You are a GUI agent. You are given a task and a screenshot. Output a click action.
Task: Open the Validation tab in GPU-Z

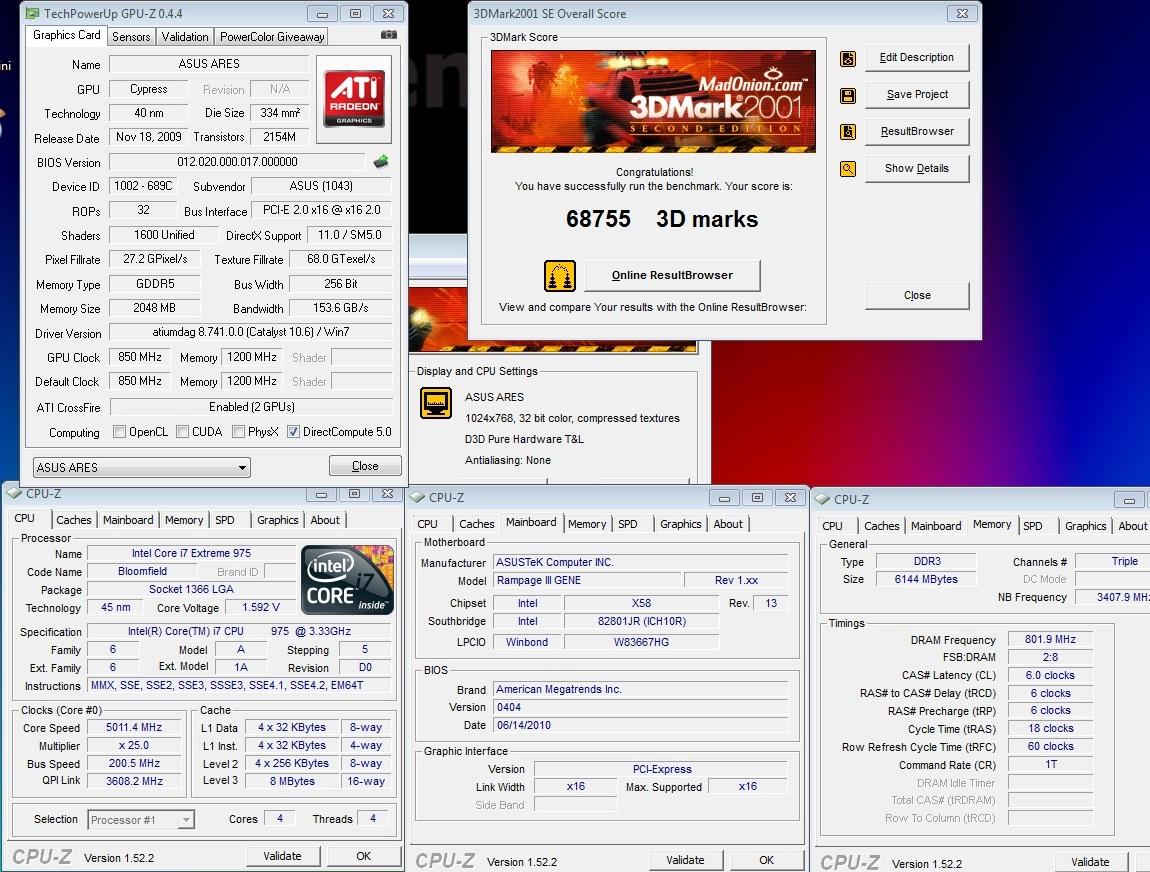tap(185, 37)
